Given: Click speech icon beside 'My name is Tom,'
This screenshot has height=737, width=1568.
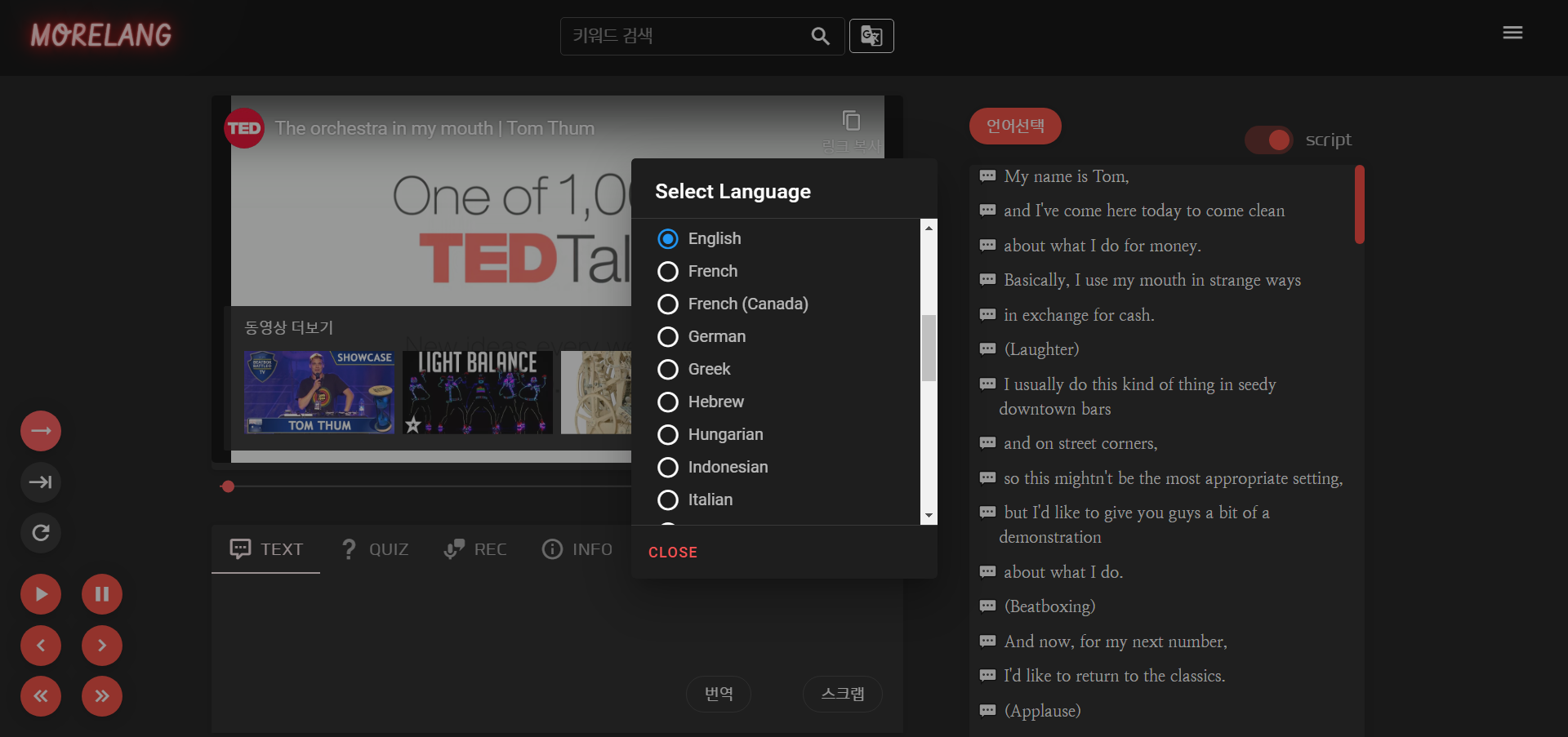Looking at the screenshot, I should [987, 176].
